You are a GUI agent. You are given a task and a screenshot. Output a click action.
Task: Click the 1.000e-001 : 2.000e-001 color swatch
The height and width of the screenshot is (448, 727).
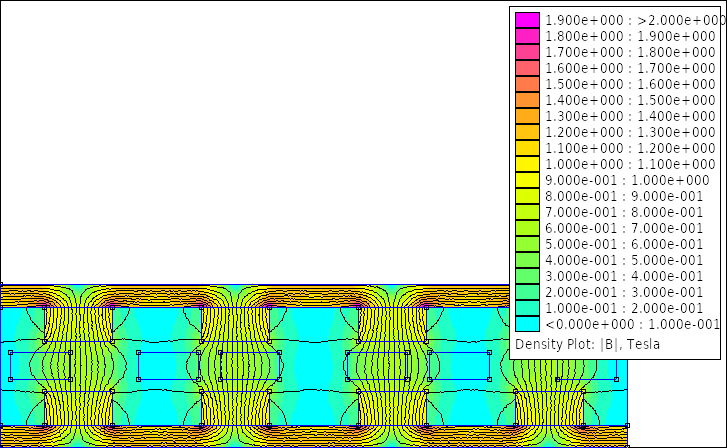click(527, 308)
